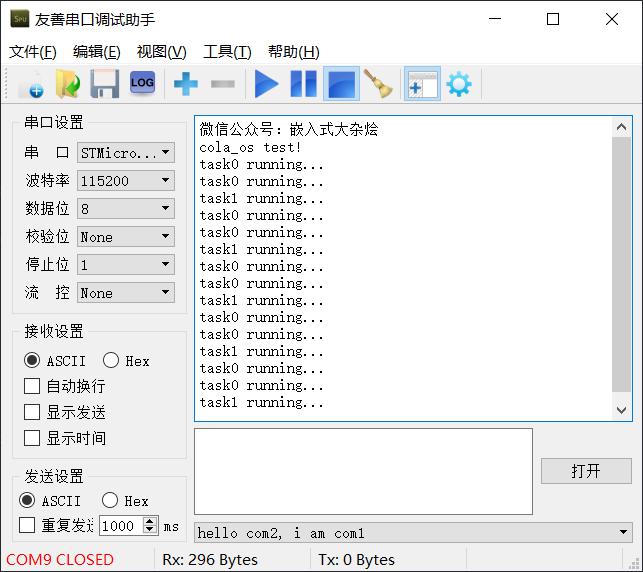Open the 串口 STMicro port dropdown
The height and width of the screenshot is (572, 643).
coord(125,153)
